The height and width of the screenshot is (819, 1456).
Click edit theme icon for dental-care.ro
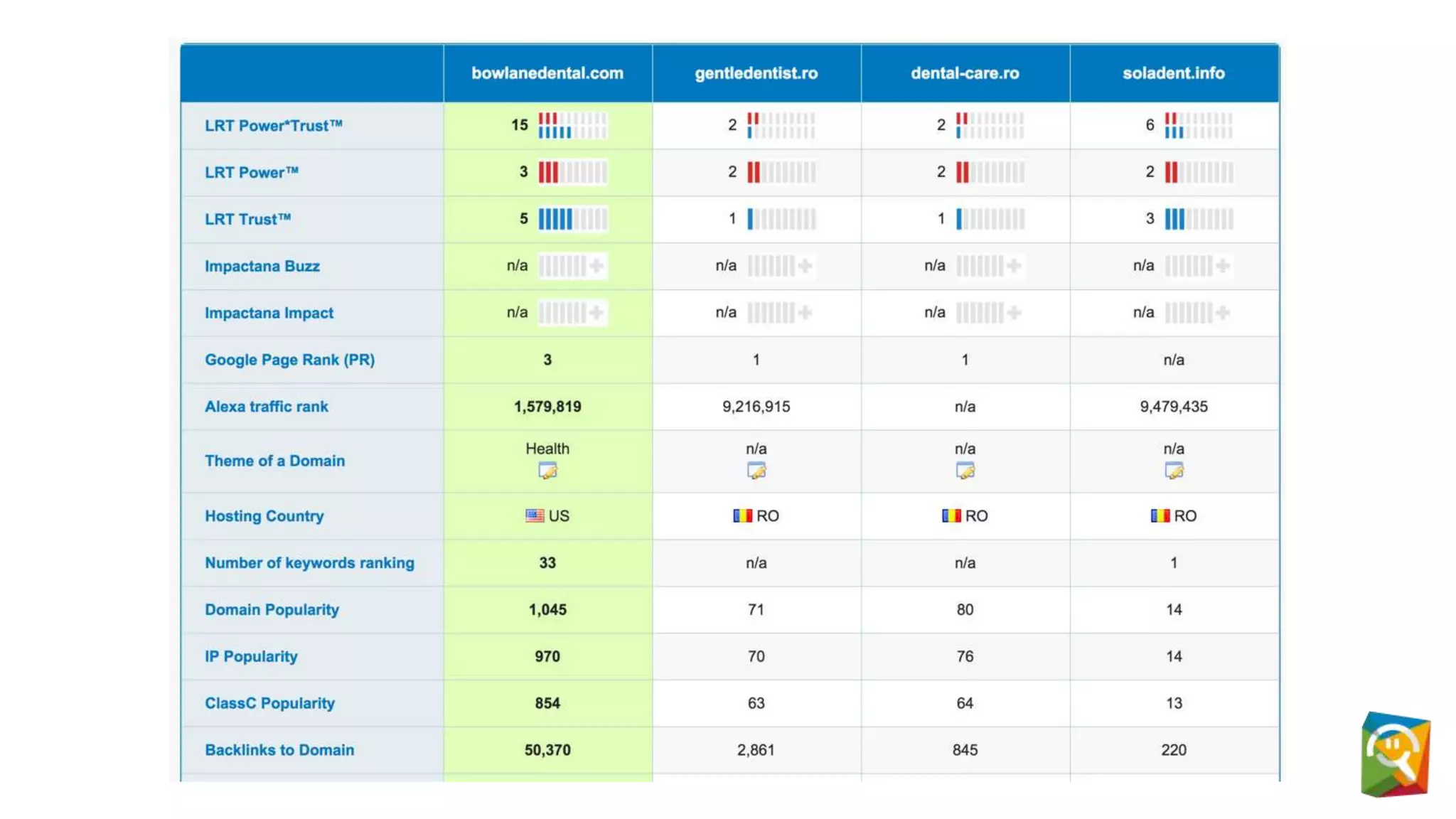[x=965, y=471]
